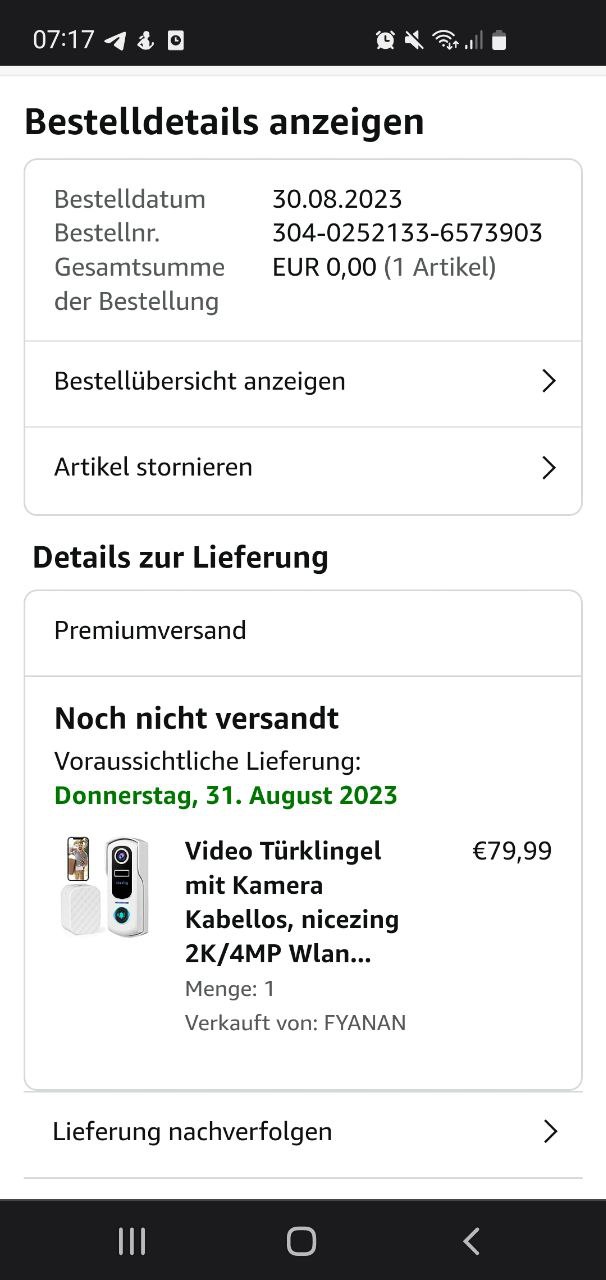The image size is (606, 1280).
Task: Open recent apps navigation button
Action: pyautogui.click(x=131, y=1241)
